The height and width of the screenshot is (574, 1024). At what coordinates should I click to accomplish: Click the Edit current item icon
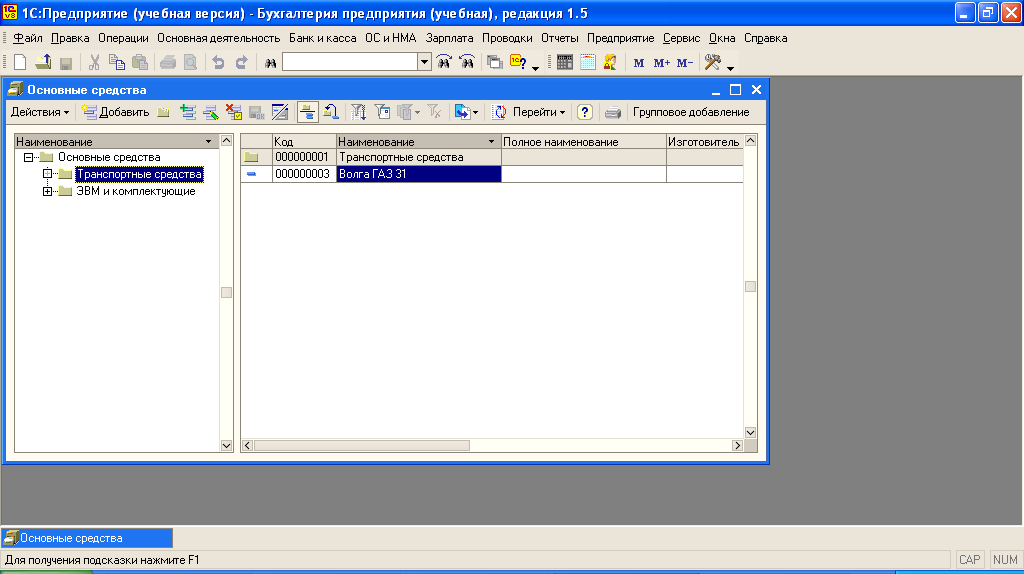tap(211, 112)
